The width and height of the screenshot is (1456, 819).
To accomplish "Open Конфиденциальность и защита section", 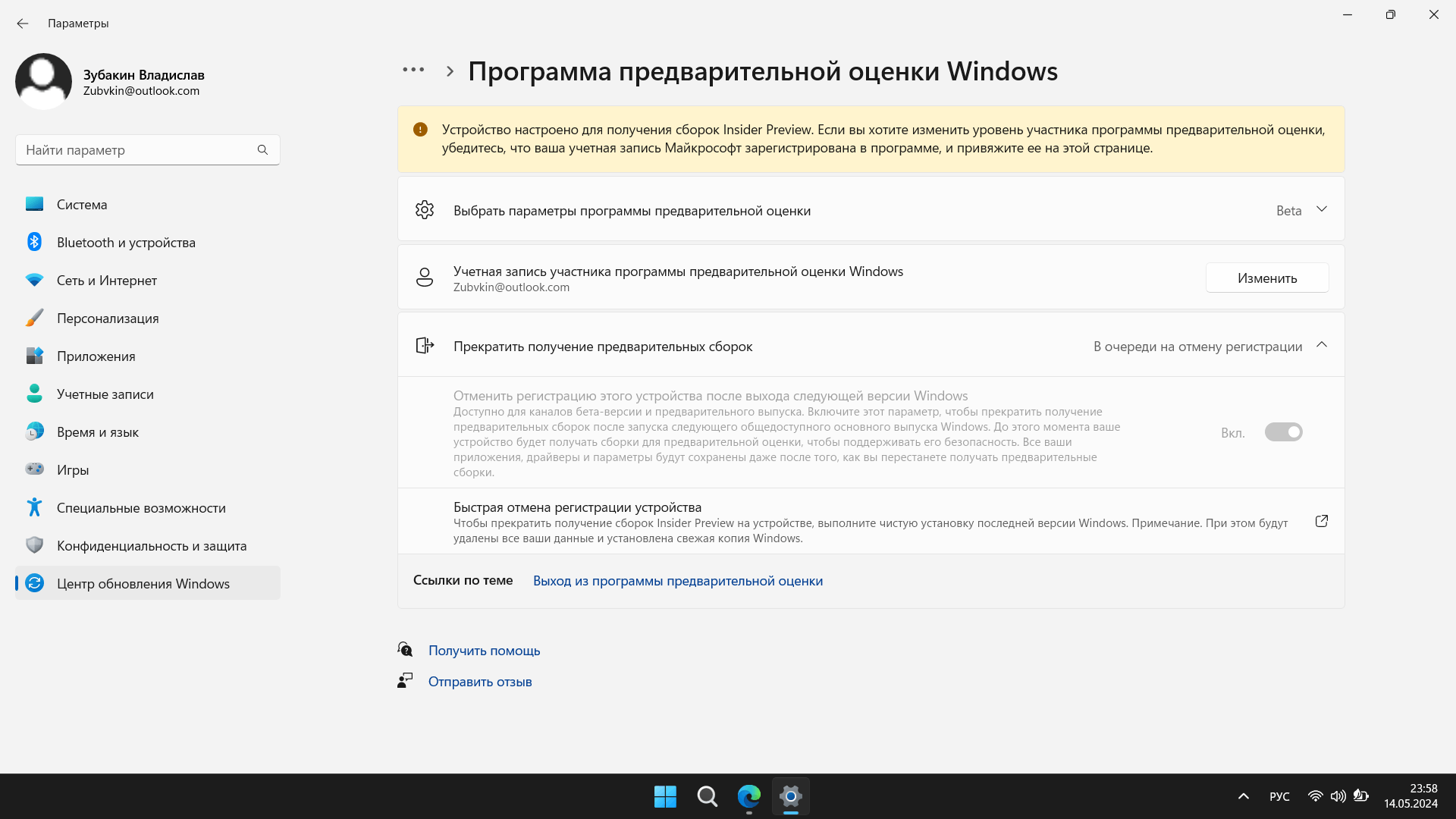I will (148, 545).
